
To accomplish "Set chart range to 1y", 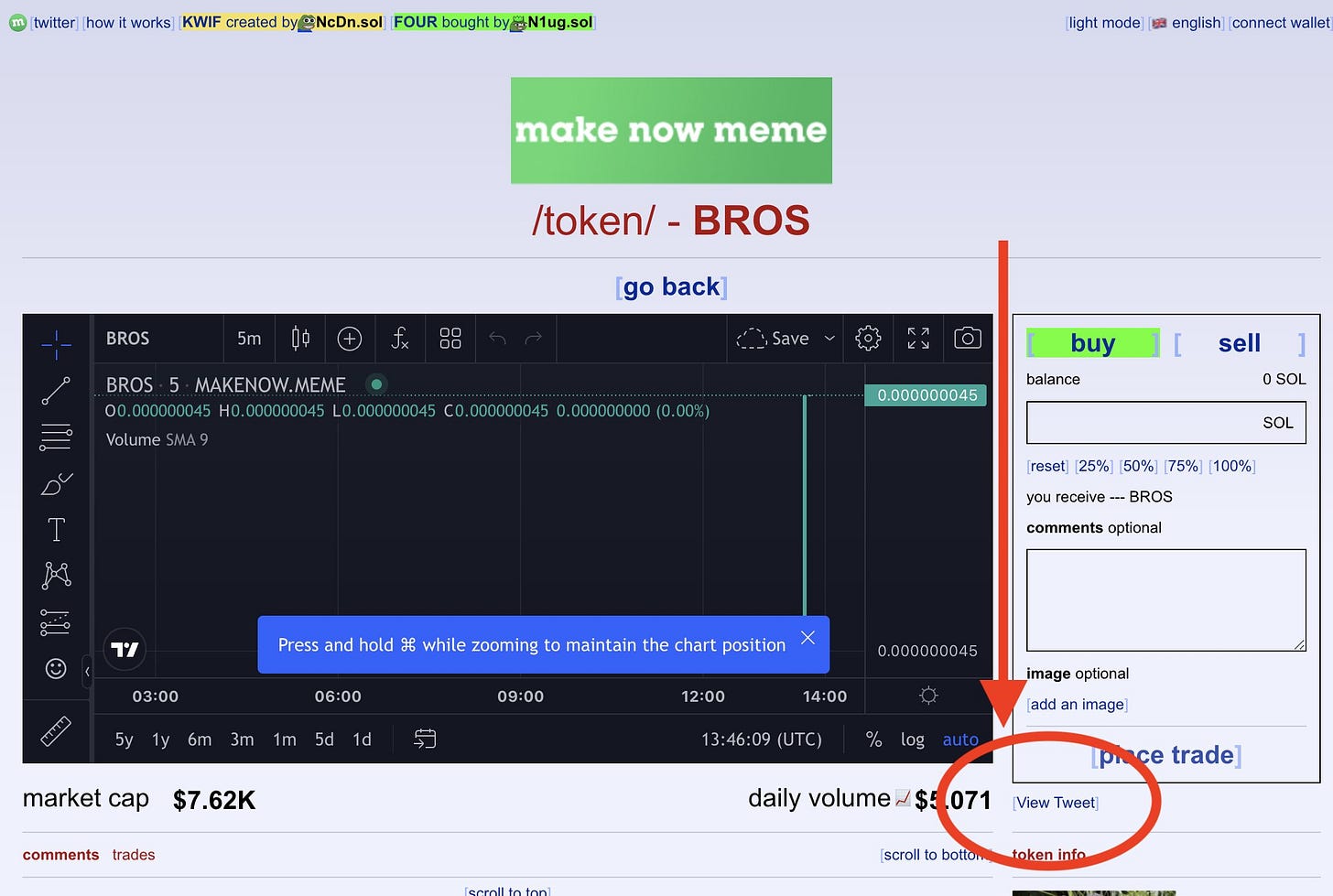I will tap(161, 739).
